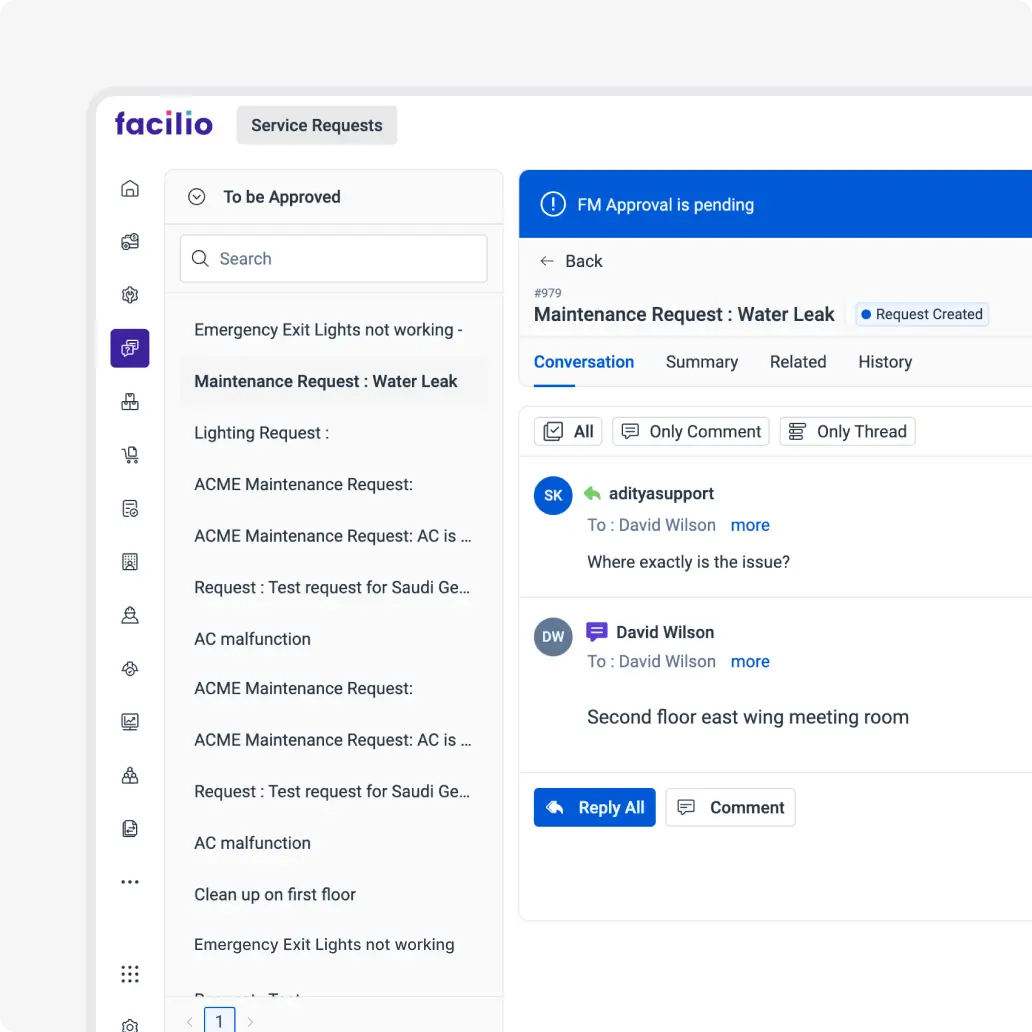Select the analytics dashboard chart icon
Screen dimensions: 1032x1032
130,722
